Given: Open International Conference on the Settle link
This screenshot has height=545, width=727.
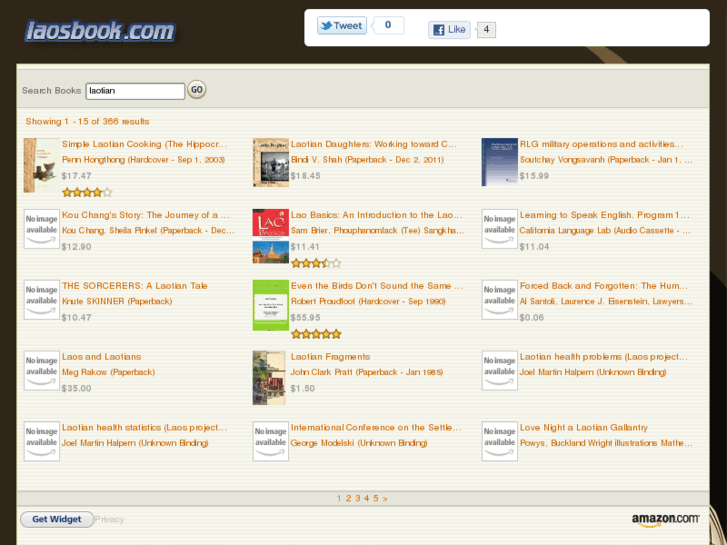Looking at the screenshot, I should (376, 428).
